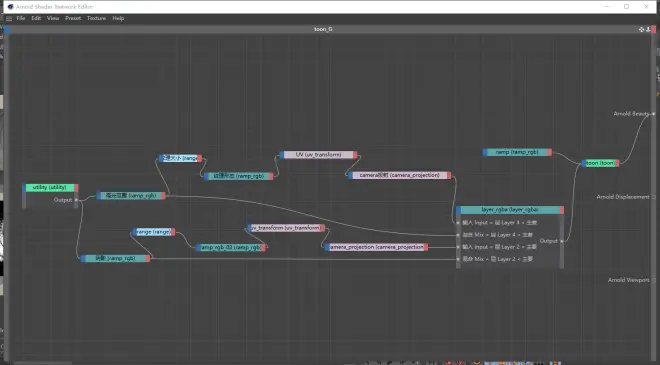Select the layer_rgba node title
This screenshot has width=660, height=365.
pos(510,210)
